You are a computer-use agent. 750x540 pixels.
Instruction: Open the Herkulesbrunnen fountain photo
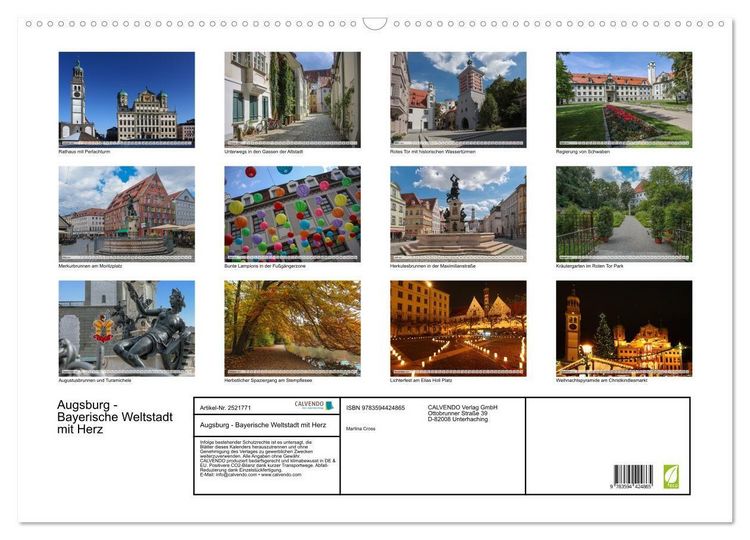coord(458,214)
